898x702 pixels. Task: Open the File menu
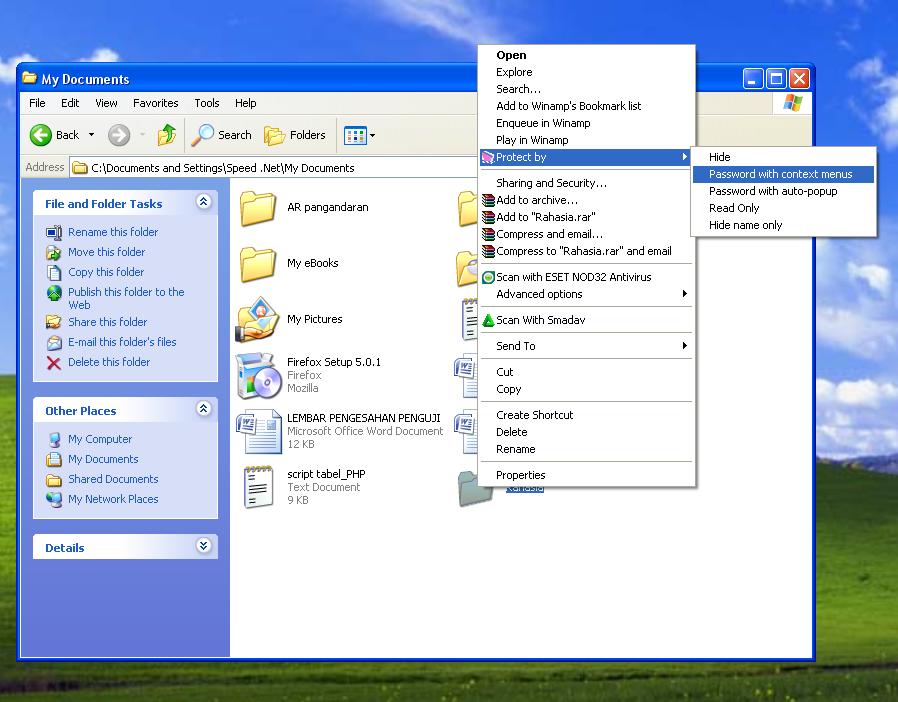click(x=37, y=103)
